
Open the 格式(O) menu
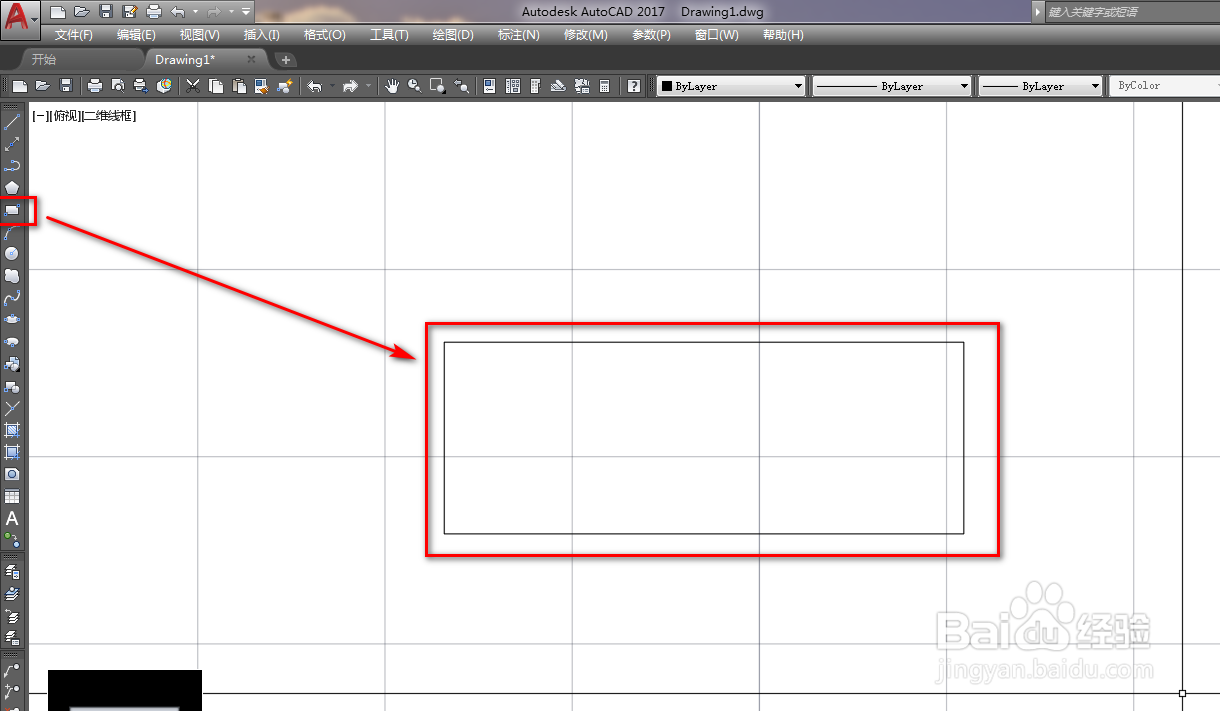[x=324, y=35]
